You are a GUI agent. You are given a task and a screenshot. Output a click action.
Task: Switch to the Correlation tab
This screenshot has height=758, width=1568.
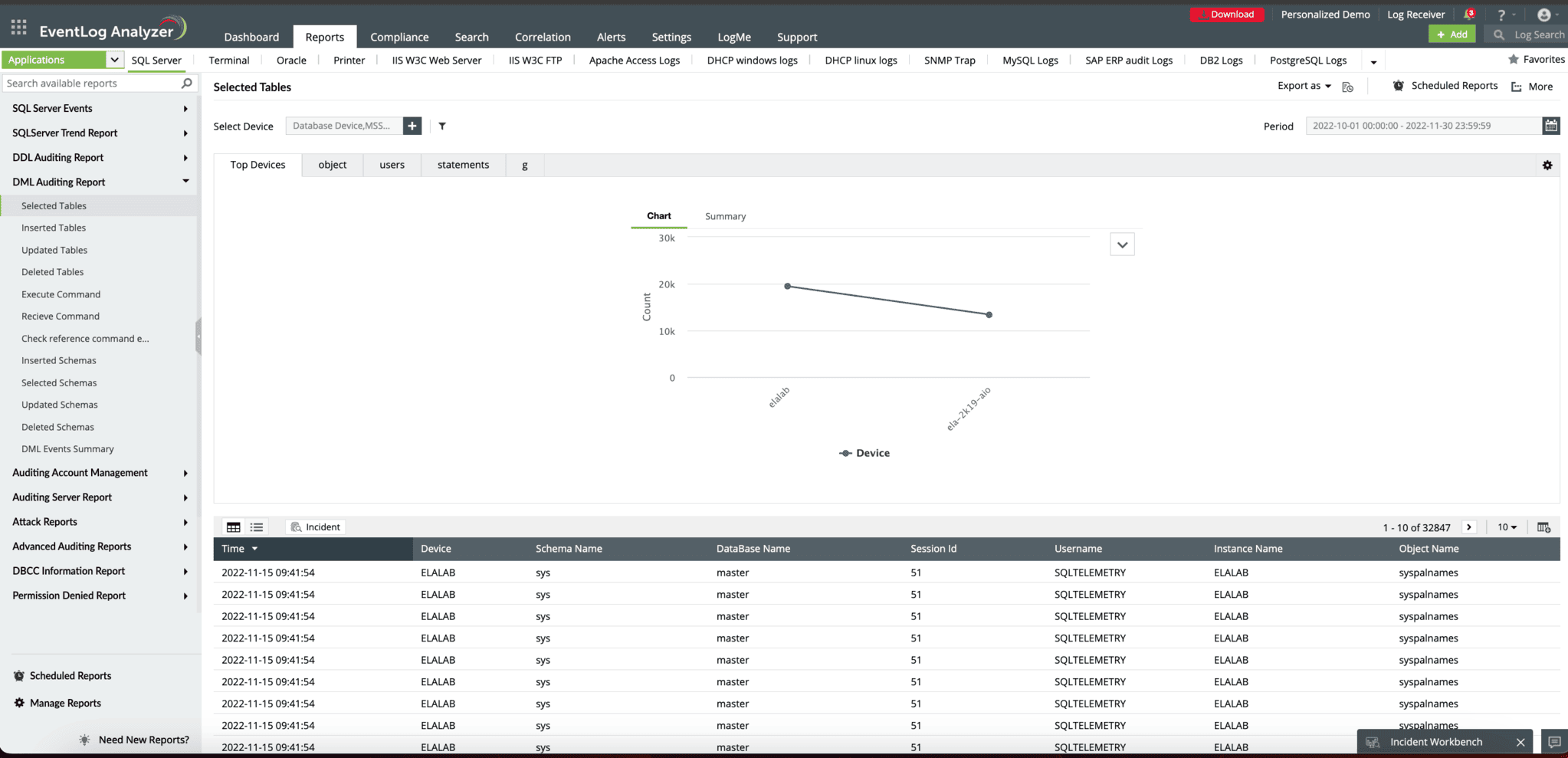click(x=543, y=37)
